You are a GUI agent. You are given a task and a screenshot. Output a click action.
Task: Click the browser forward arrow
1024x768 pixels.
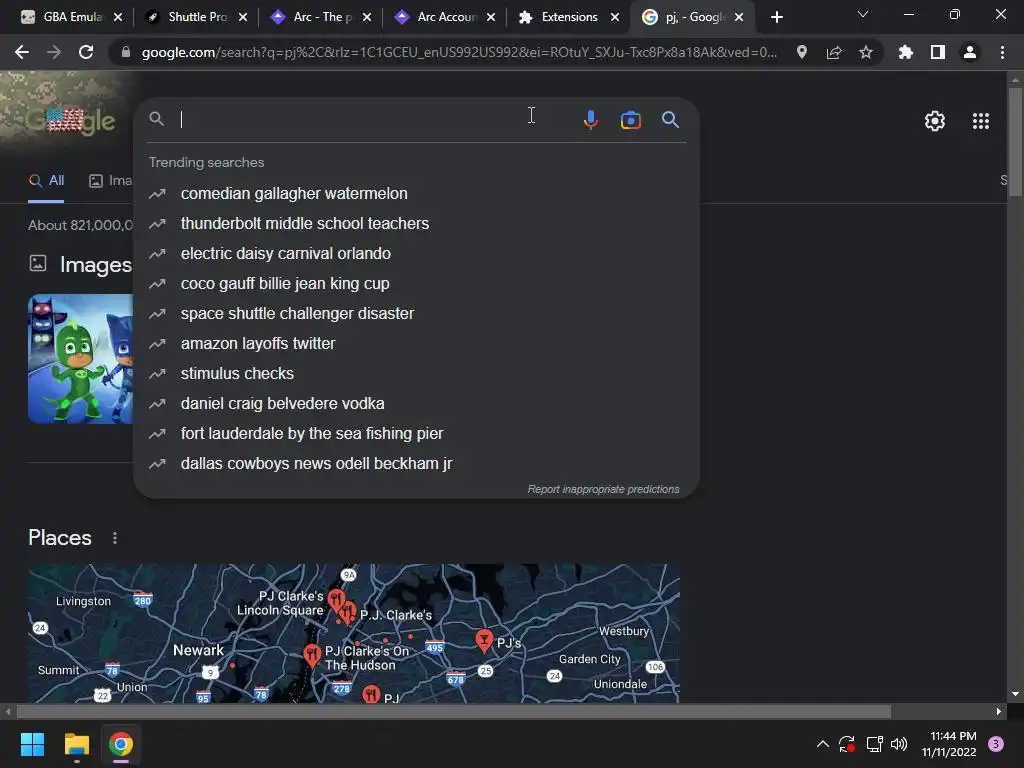coord(54,52)
